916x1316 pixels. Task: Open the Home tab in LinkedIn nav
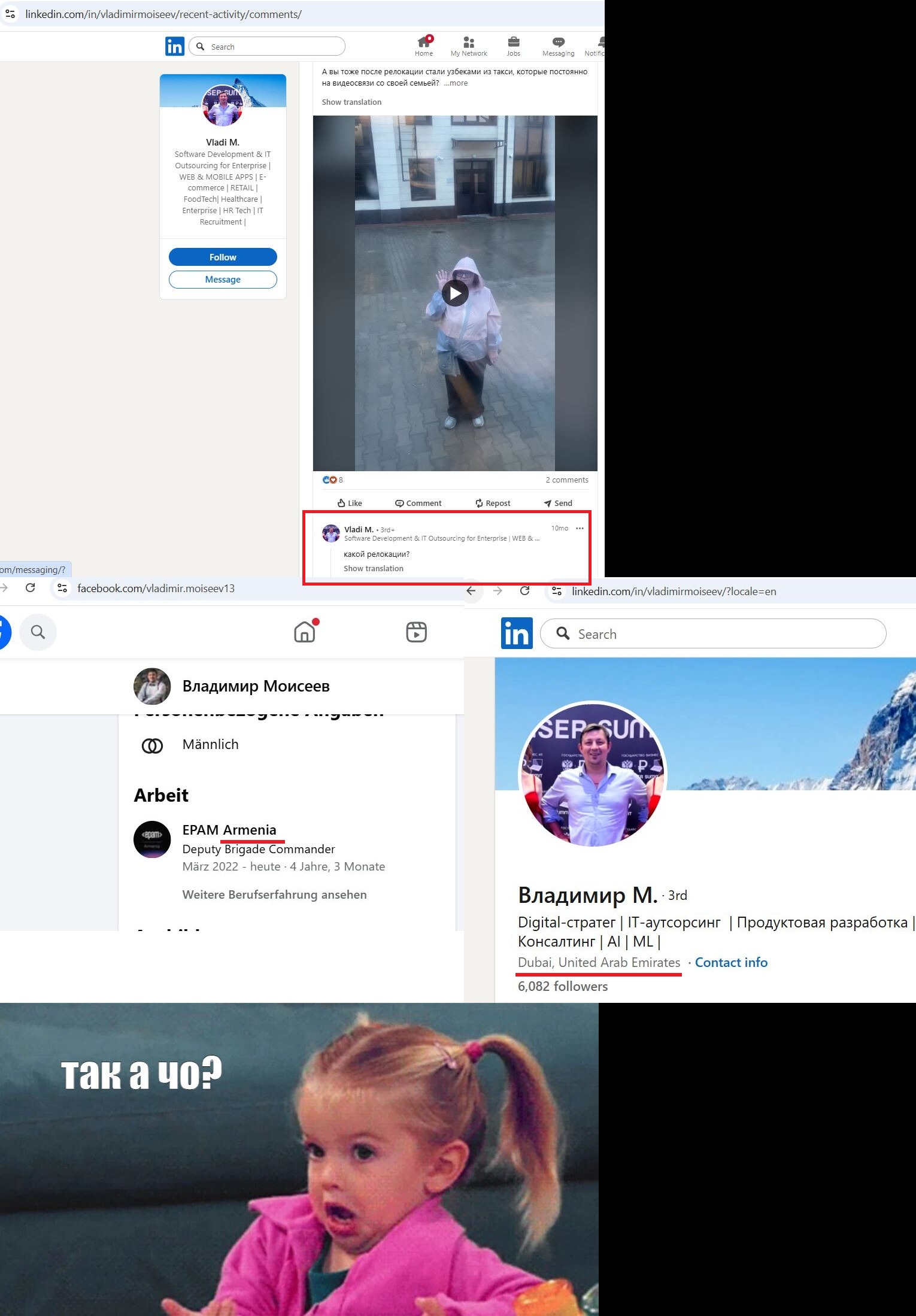click(x=424, y=46)
